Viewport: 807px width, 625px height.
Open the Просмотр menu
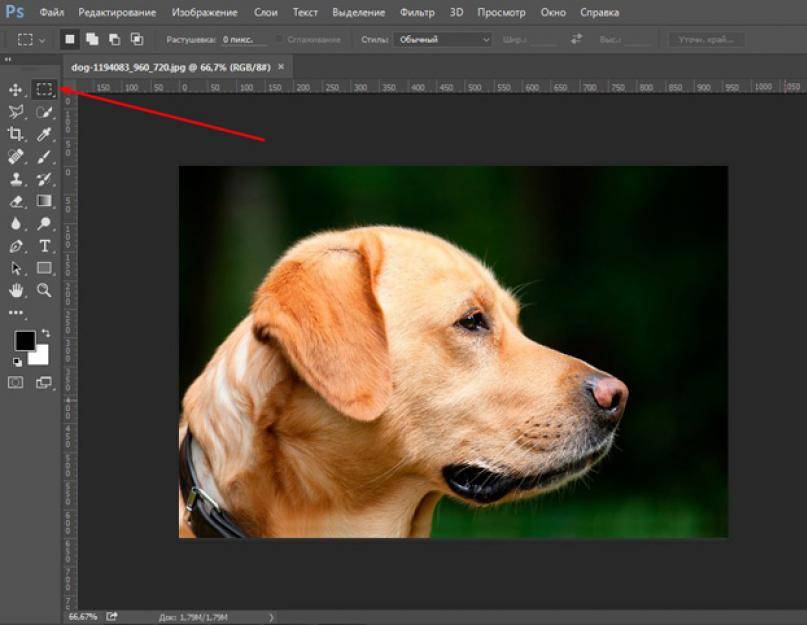(x=501, y=12)
